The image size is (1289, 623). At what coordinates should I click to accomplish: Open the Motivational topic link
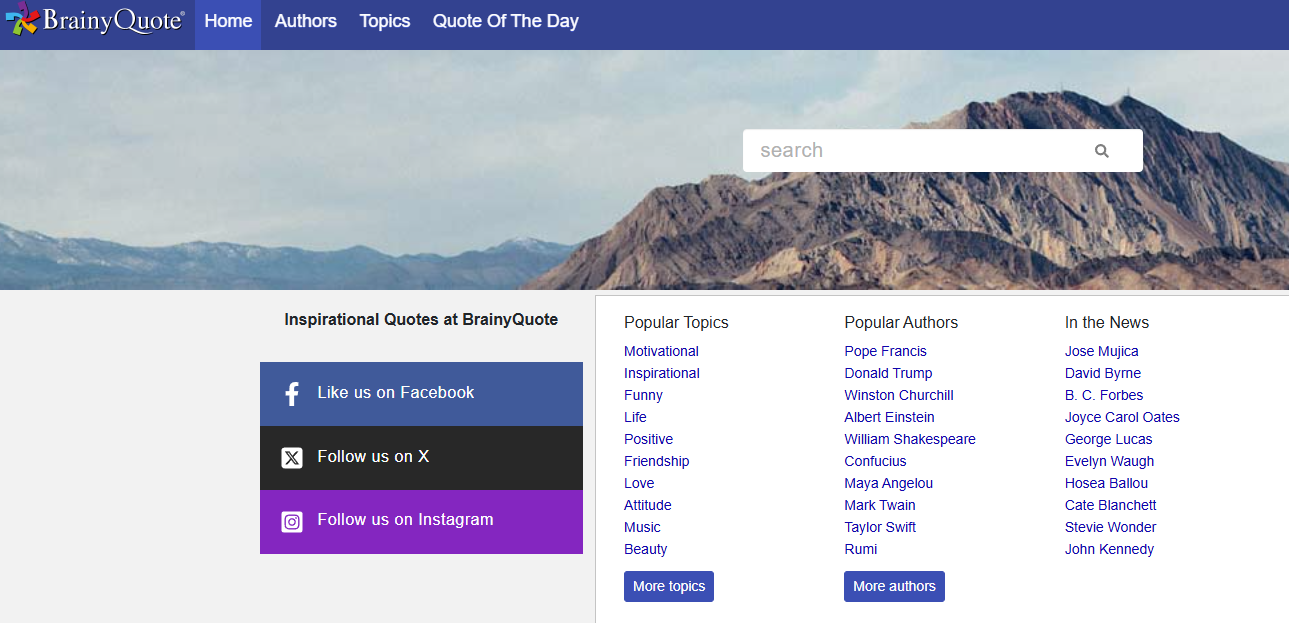(x=661, y=351)
